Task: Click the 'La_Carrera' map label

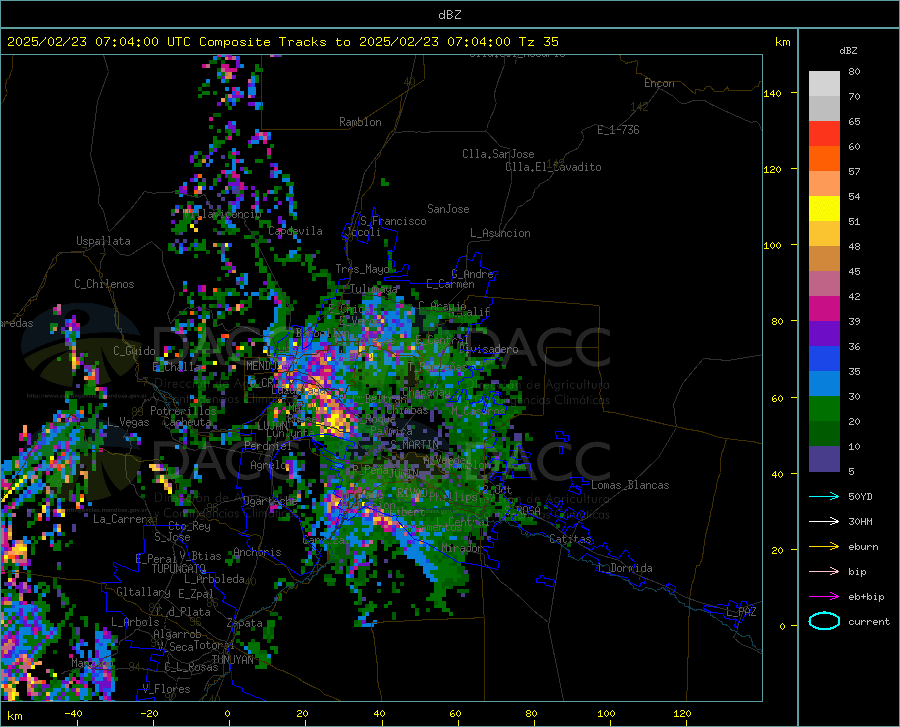Action: click(123, 519)
